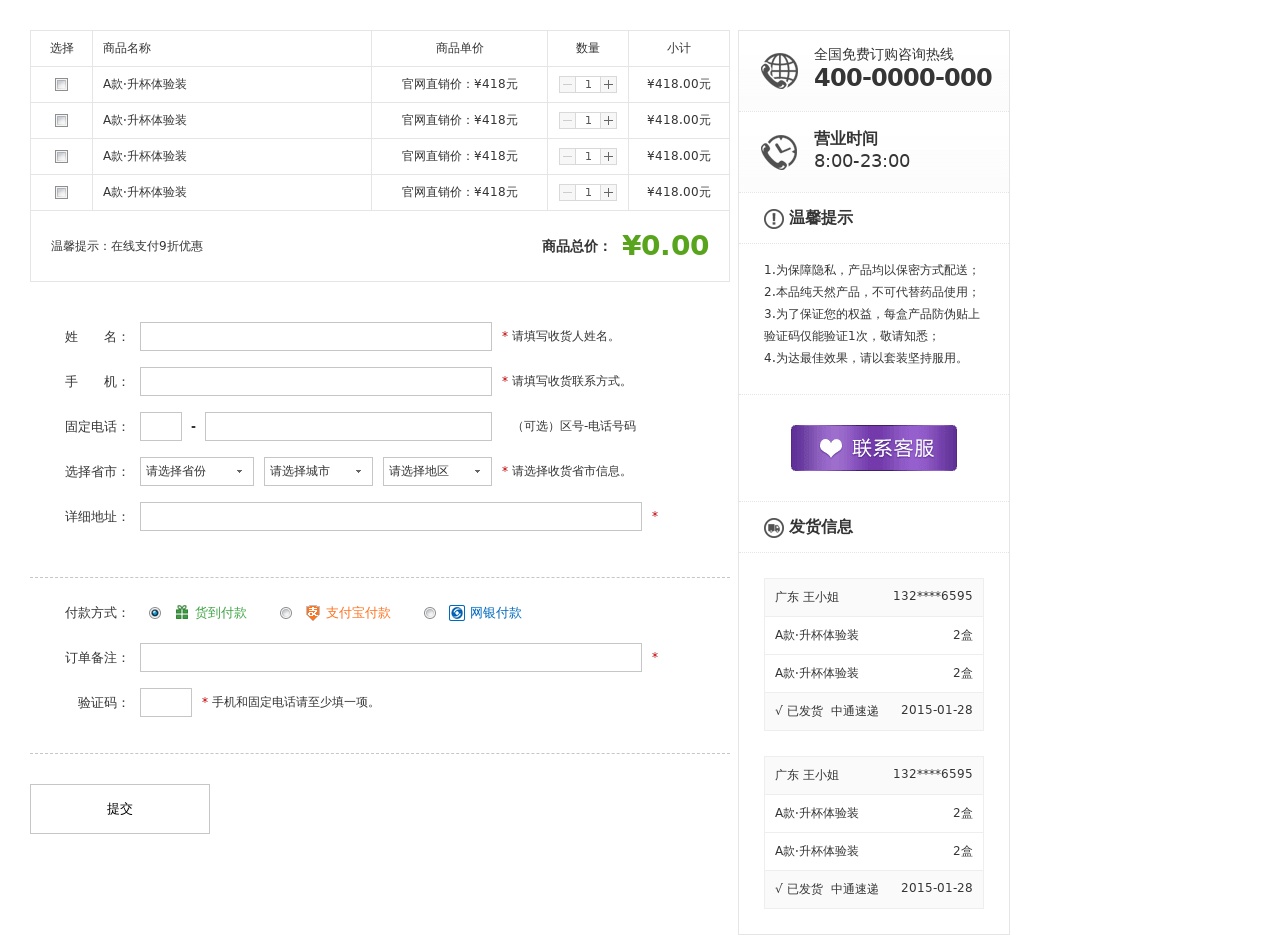Check the fourth product row checkbox
Image resolution: width=1280 pixels, height=935 pixels.
click(x=62, y=193)
